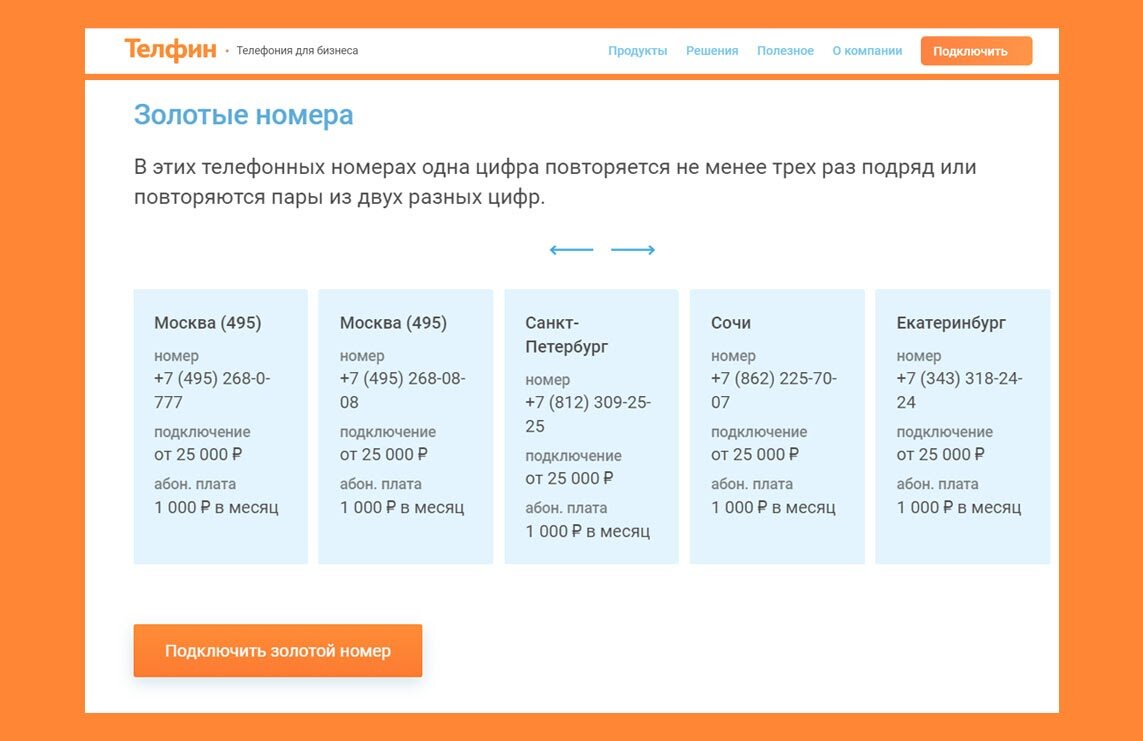Click the Екатеринбург card title
Screen dimensions: 1143x741
tap(951, 323)
